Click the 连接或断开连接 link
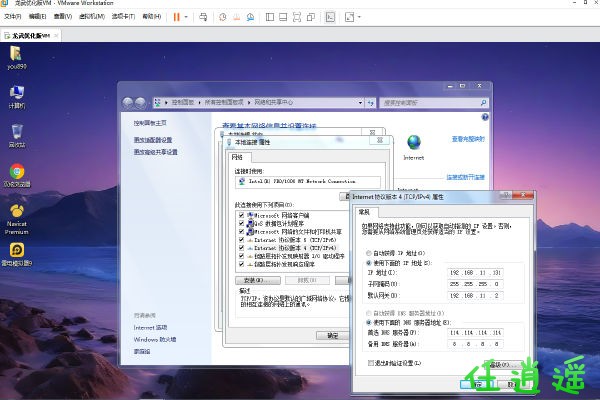This screenshot has height=400, width=600. point(465,177)
